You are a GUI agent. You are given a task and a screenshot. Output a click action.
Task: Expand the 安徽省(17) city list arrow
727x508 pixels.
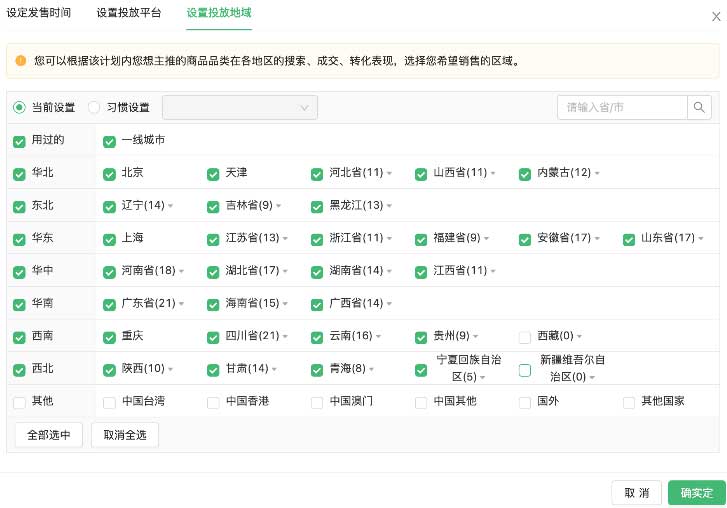pyautogui.click(x=597, y=239)
